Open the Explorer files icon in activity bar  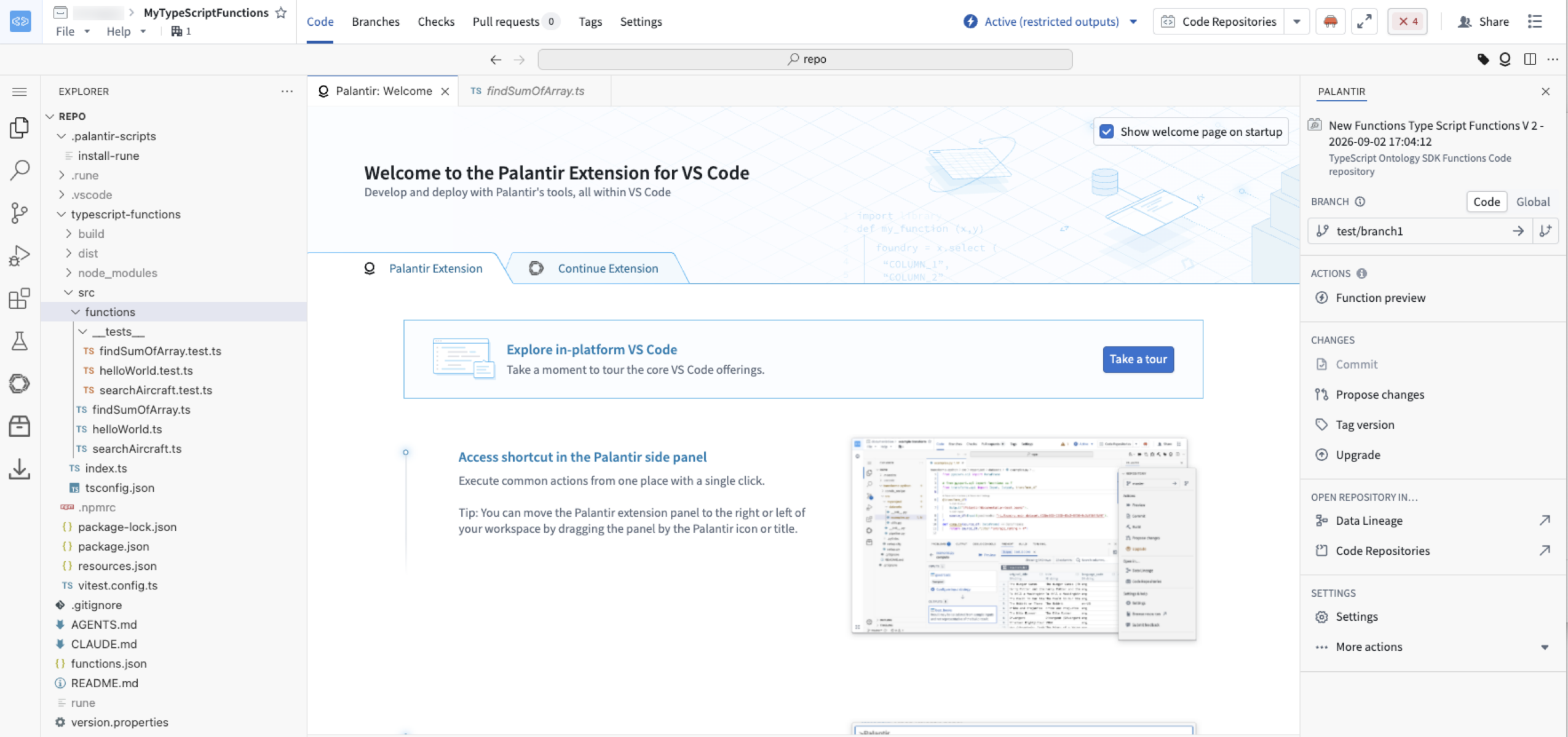coord(20,128)
